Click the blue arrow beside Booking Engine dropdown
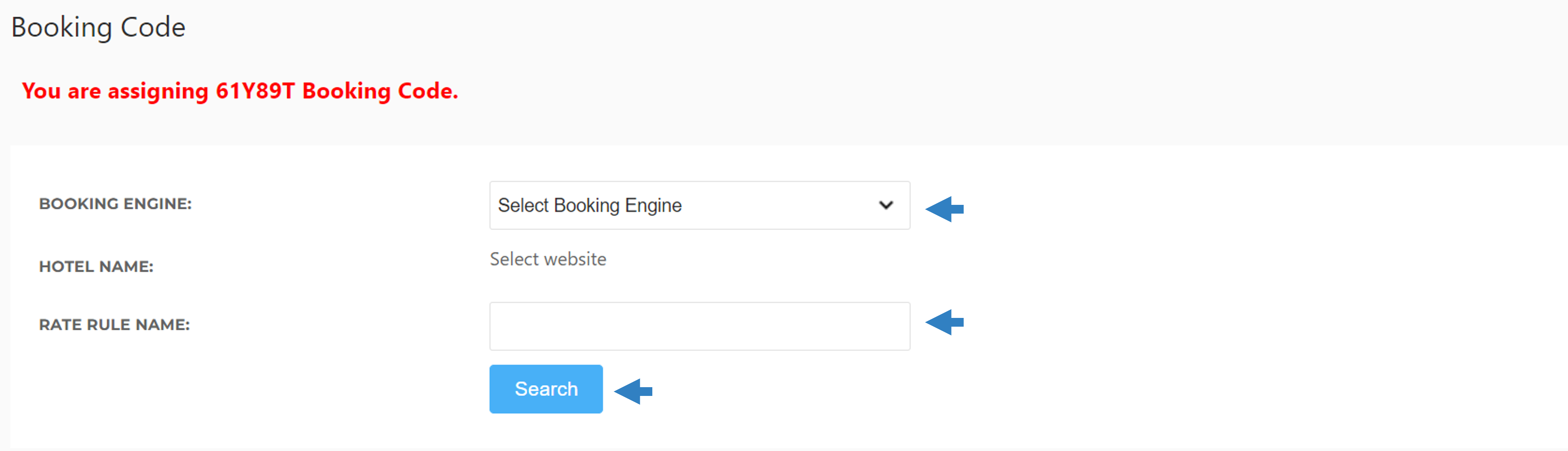1568x451 pixels. 944,209
